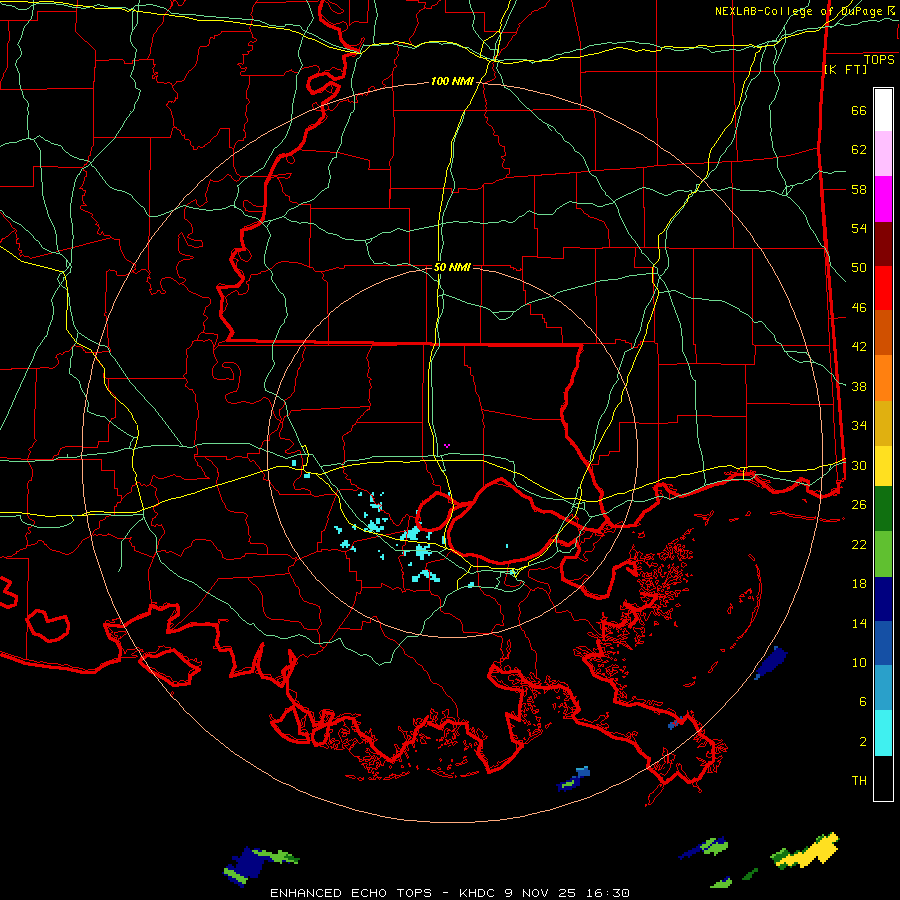Click the bright red legend swatch
The width and height of the screenshot is (900, 900).
pyautogui.click(x=883, y=289)
